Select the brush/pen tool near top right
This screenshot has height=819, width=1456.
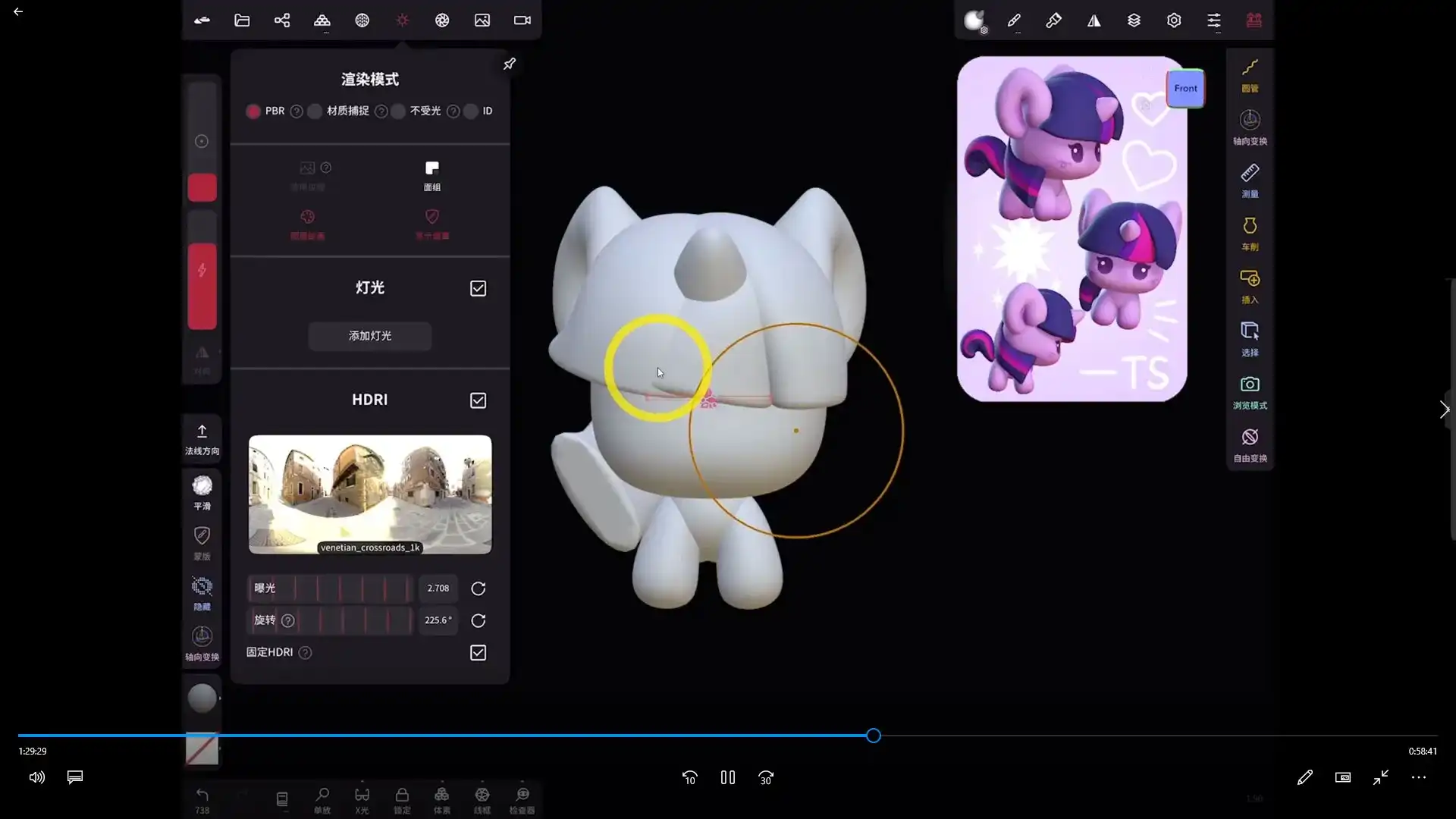[1014, 20]
